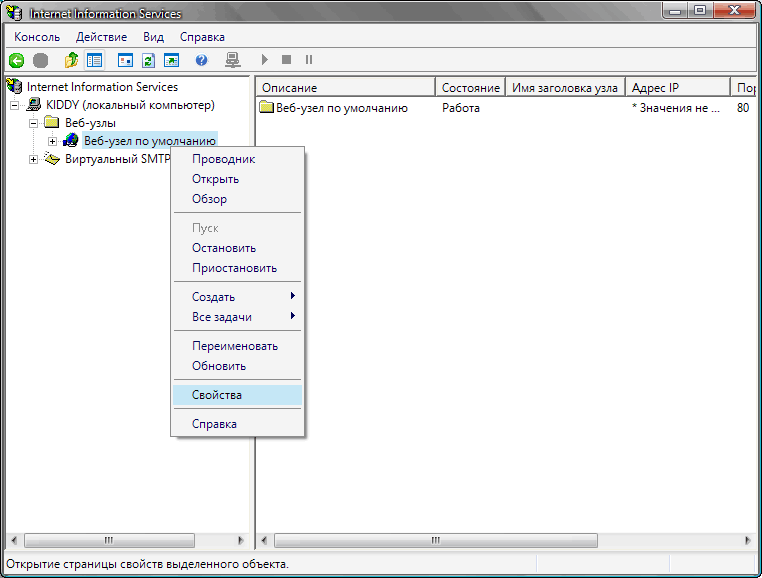
Task: Click folder icon in the list row
Action: click(266, 107)
